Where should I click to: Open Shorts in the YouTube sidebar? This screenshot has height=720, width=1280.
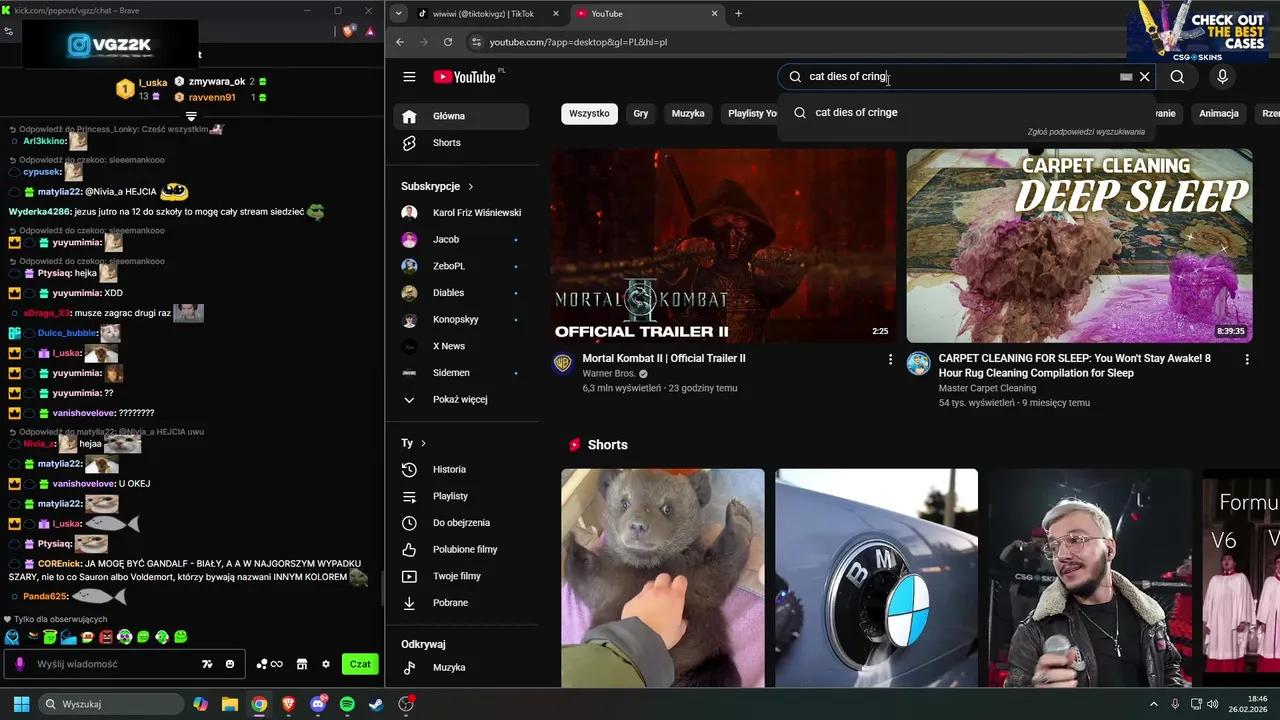pyautogui.click(x=461, y=143)
